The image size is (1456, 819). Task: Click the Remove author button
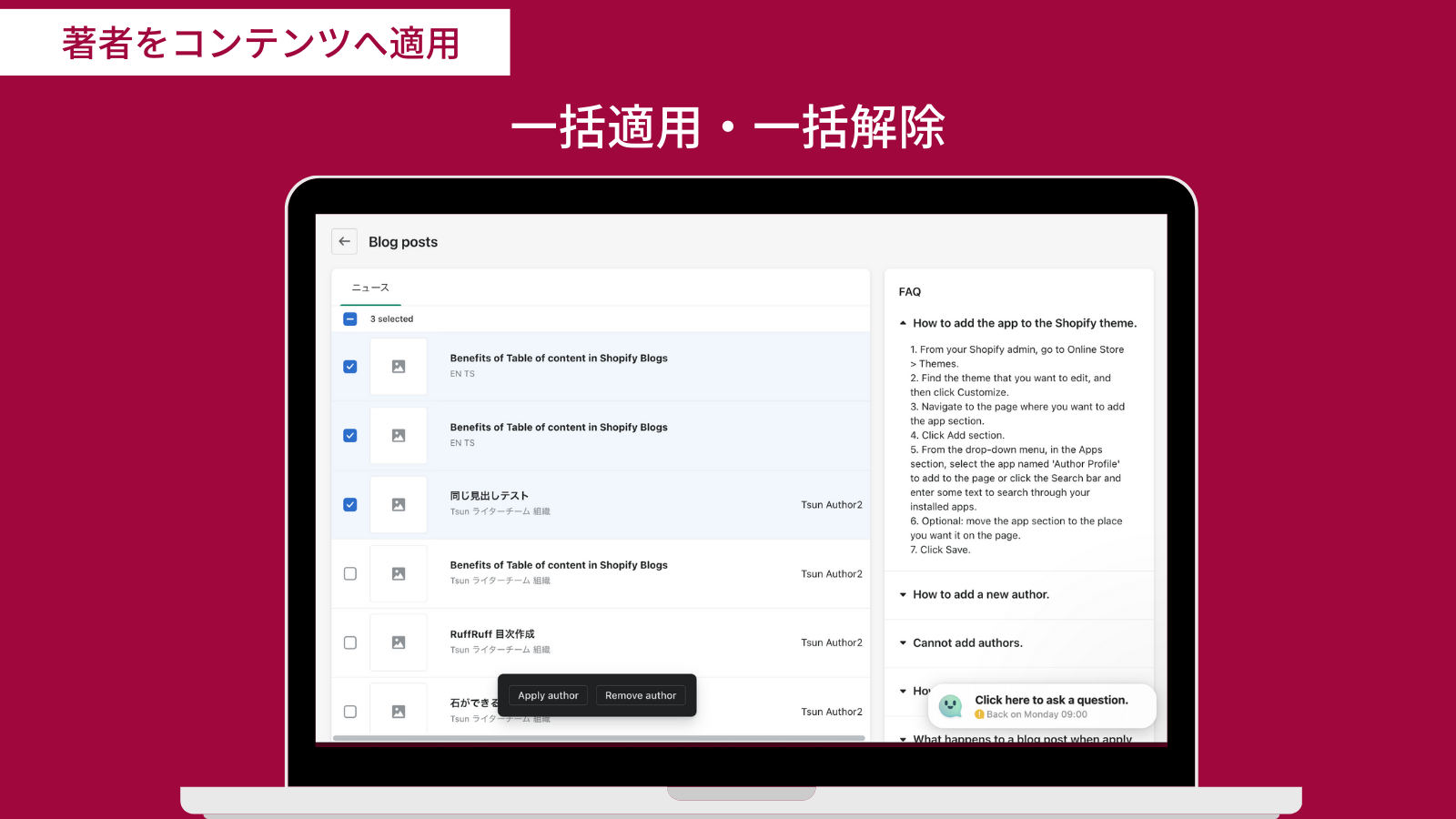pyautogui.click(x=641, y=695)
